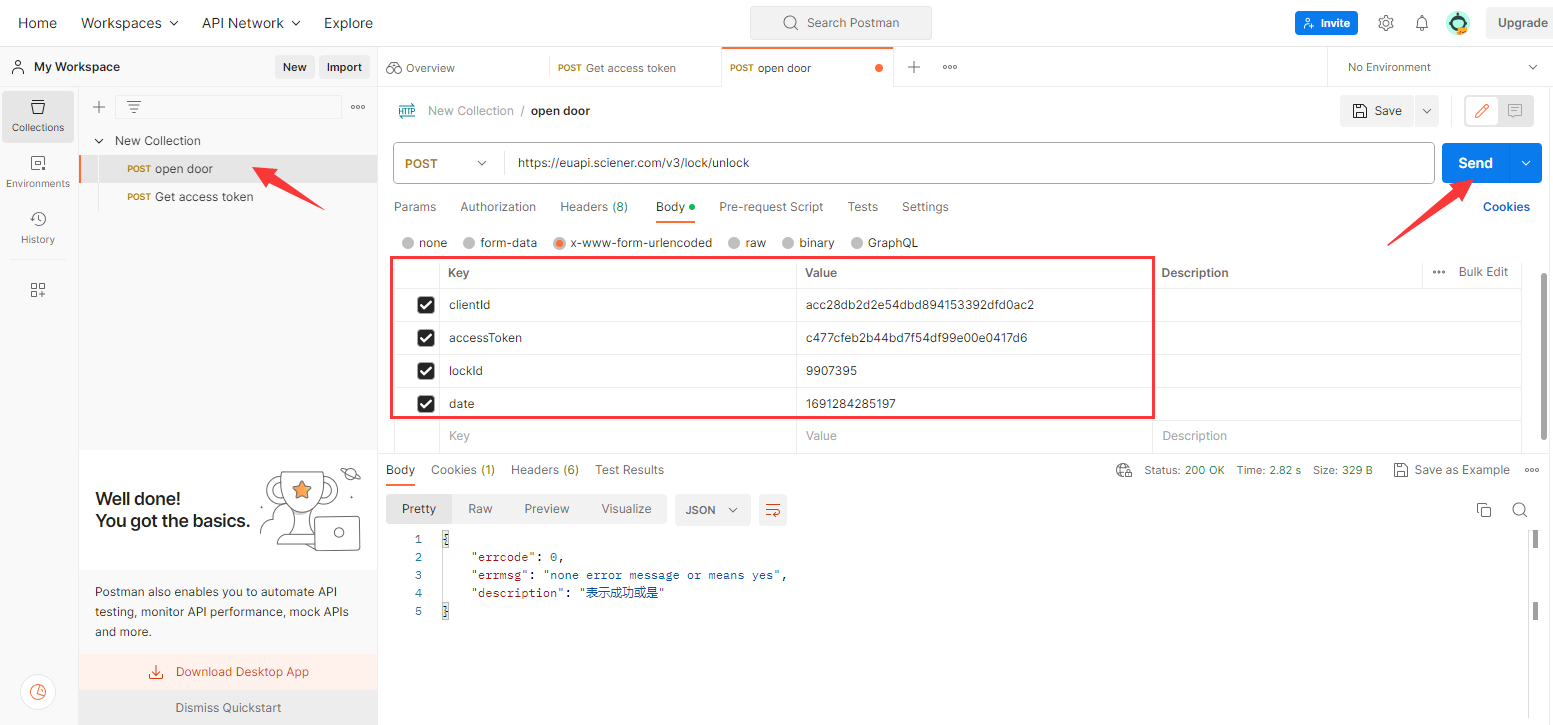Screen dimensions: 1553x725
Task: Open the Get access token tab
Action: pyautogui.click(x=630, y=68)
